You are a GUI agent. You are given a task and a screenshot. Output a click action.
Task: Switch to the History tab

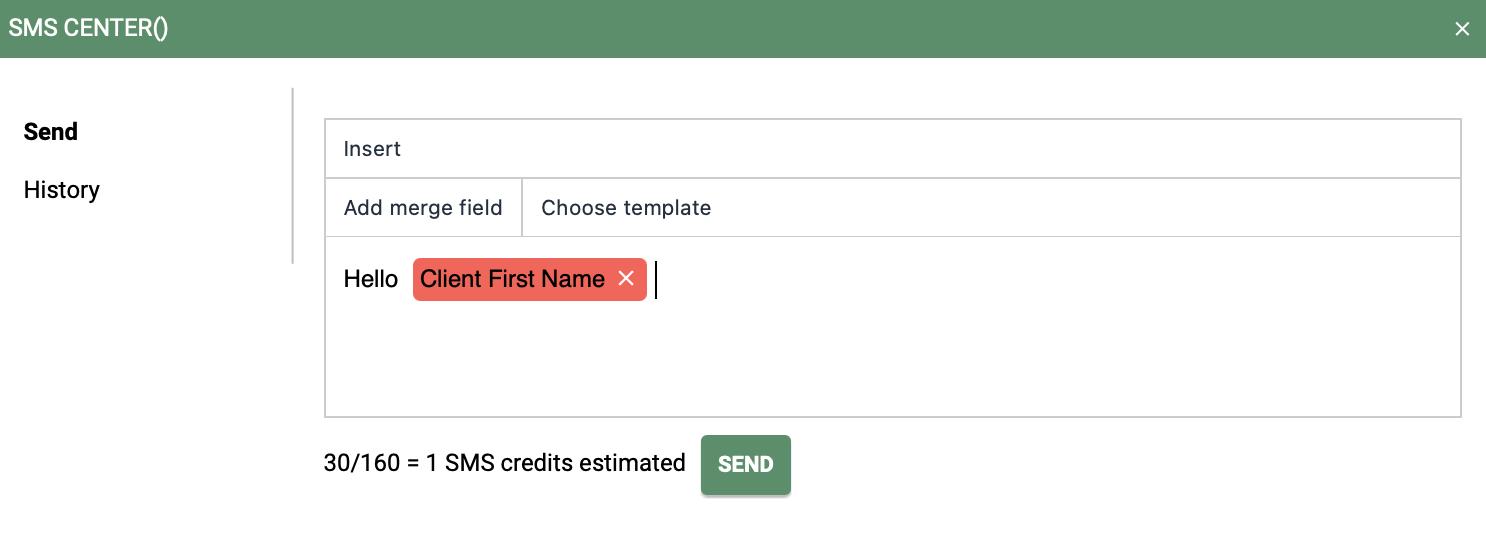[62, 190]
